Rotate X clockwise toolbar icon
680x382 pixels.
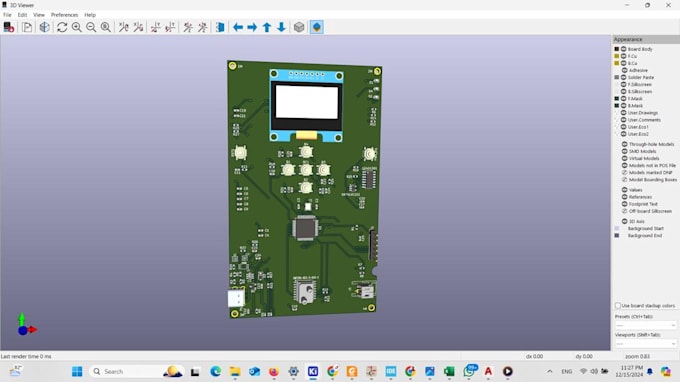(124, 27)
